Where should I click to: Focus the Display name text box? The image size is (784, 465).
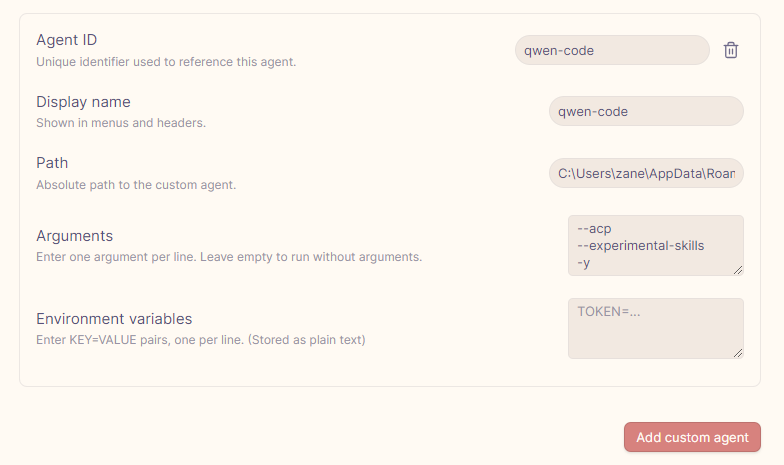pyautogui.click(x=645, y=111)
